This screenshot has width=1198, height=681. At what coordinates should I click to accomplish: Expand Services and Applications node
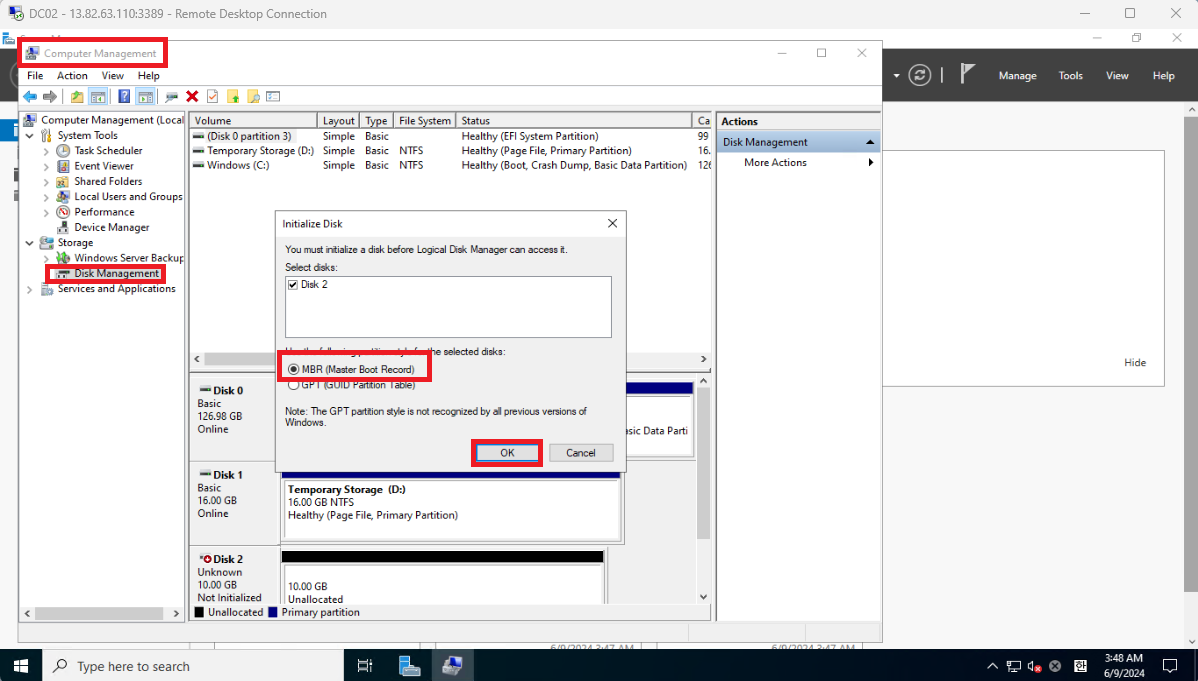pyautogui.click(x=30, y=289)
